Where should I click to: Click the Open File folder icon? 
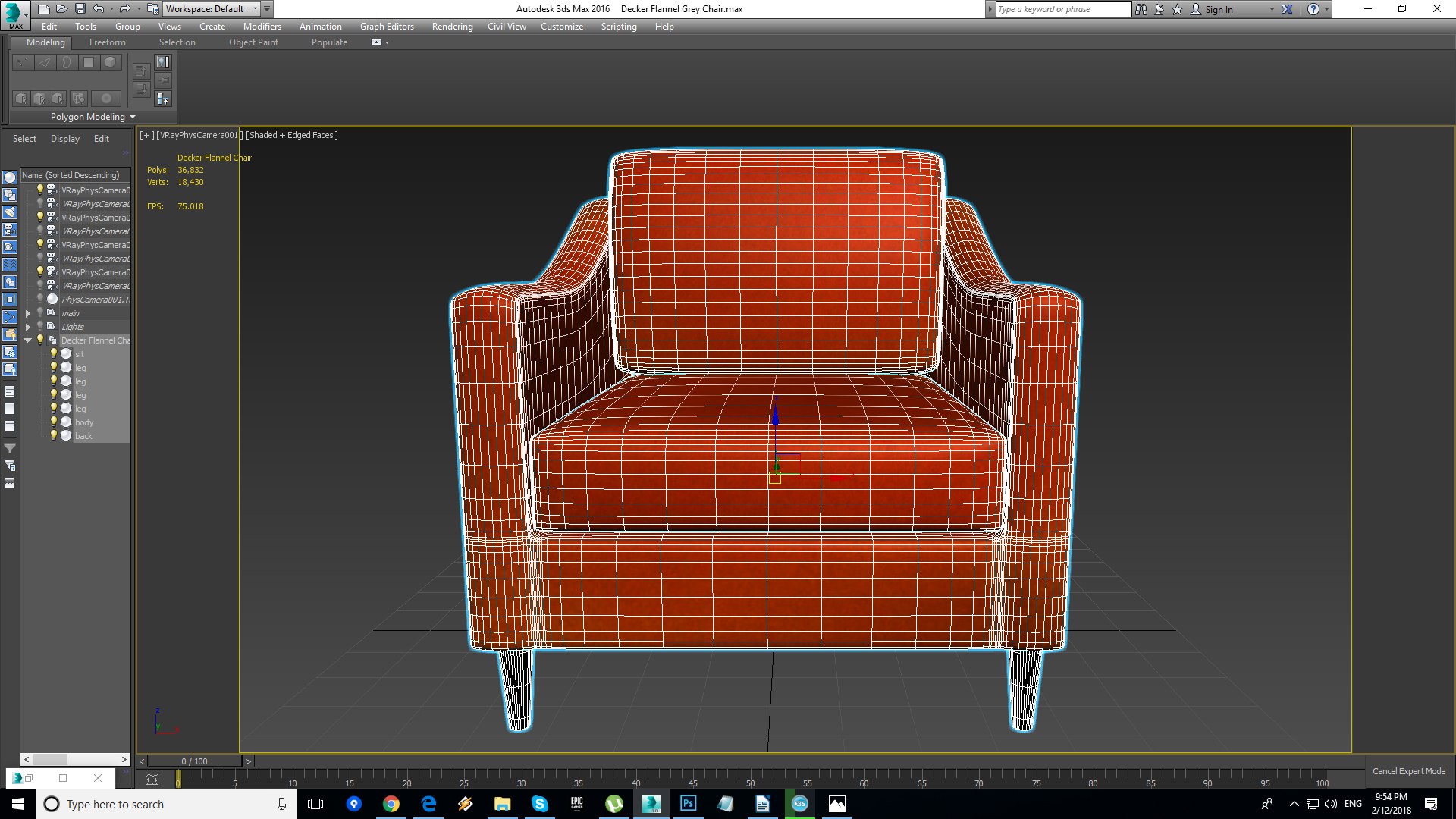(61, 9)
